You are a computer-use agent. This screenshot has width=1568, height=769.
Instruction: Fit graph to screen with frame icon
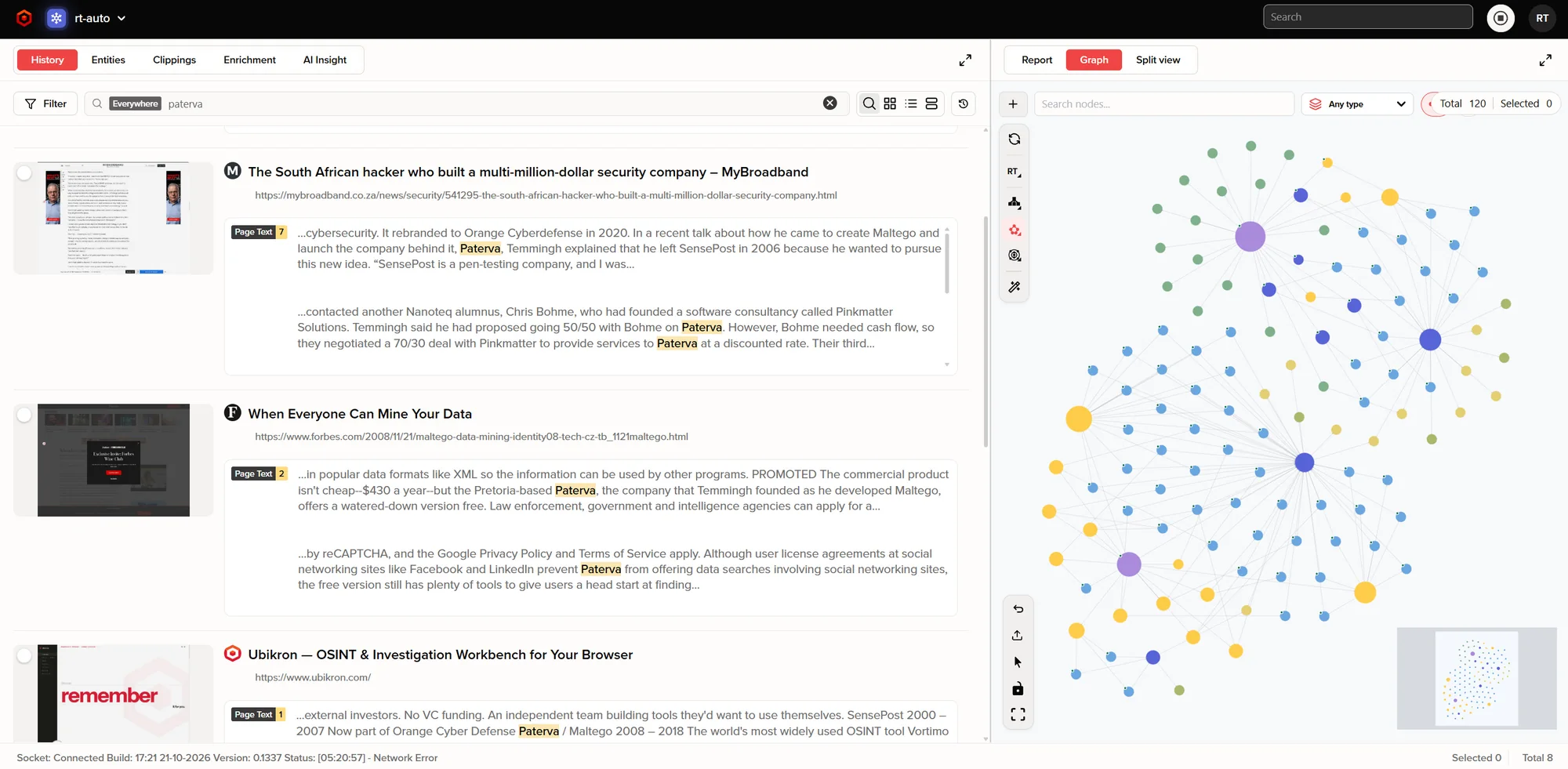(x=1018, y=715)
